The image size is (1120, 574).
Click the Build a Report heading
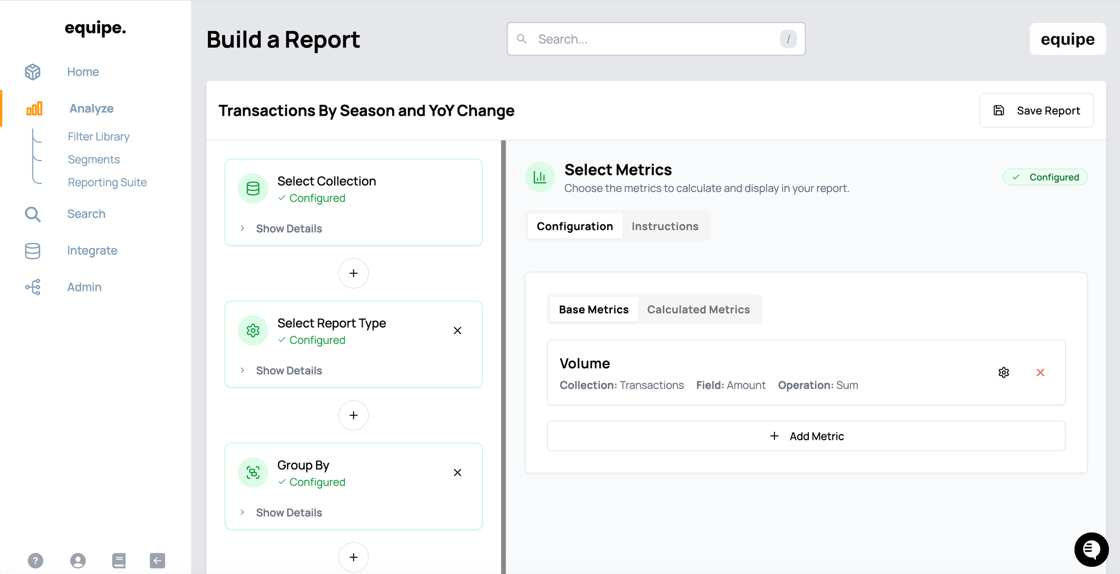point(284,40)
